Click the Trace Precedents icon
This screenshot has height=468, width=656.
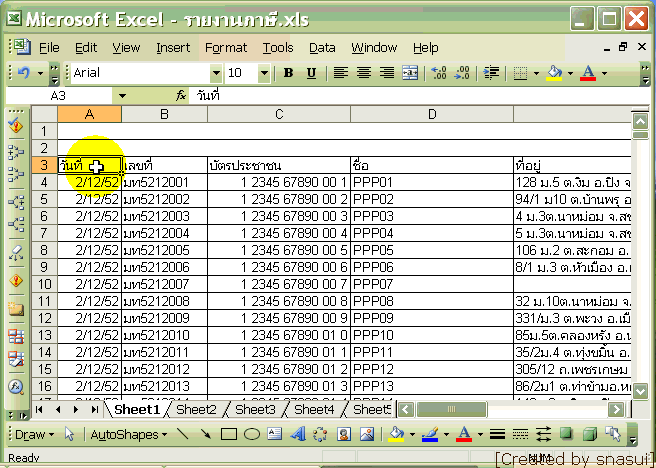[x=16, y=152]
